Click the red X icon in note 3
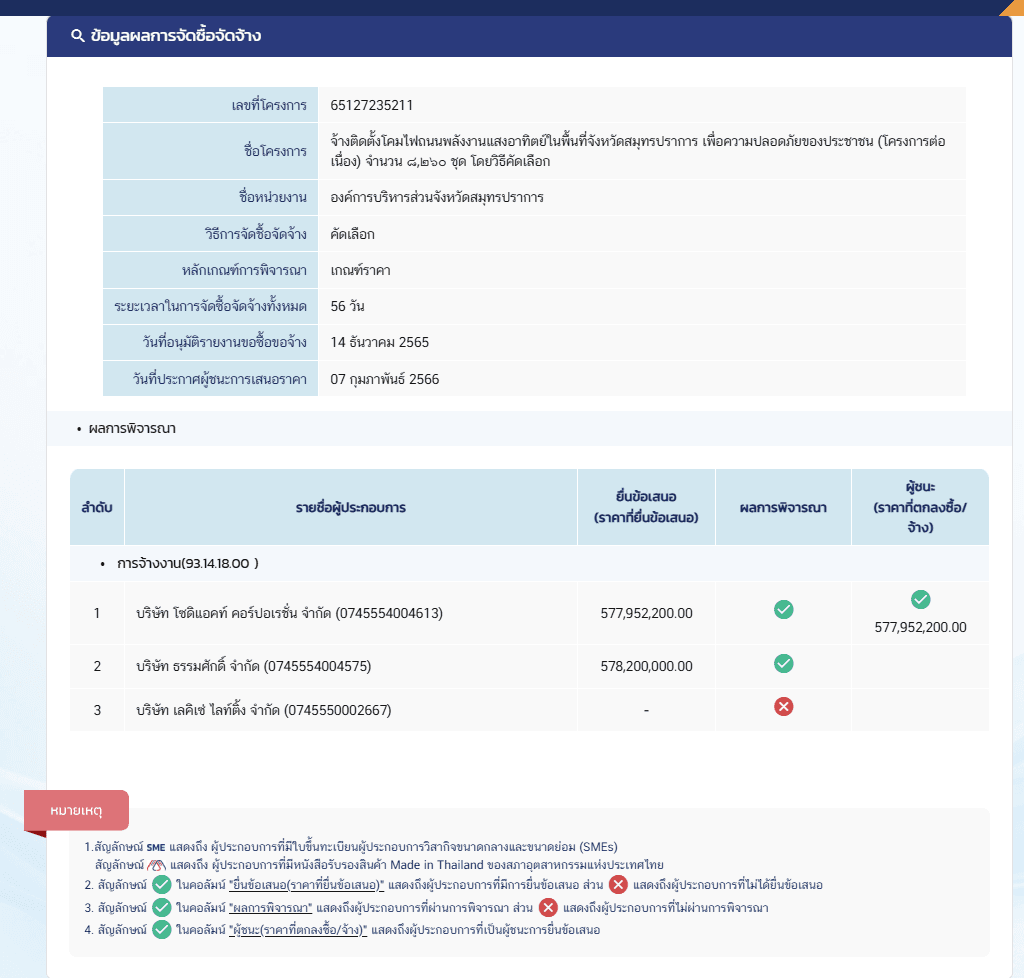 coord(548,908)
